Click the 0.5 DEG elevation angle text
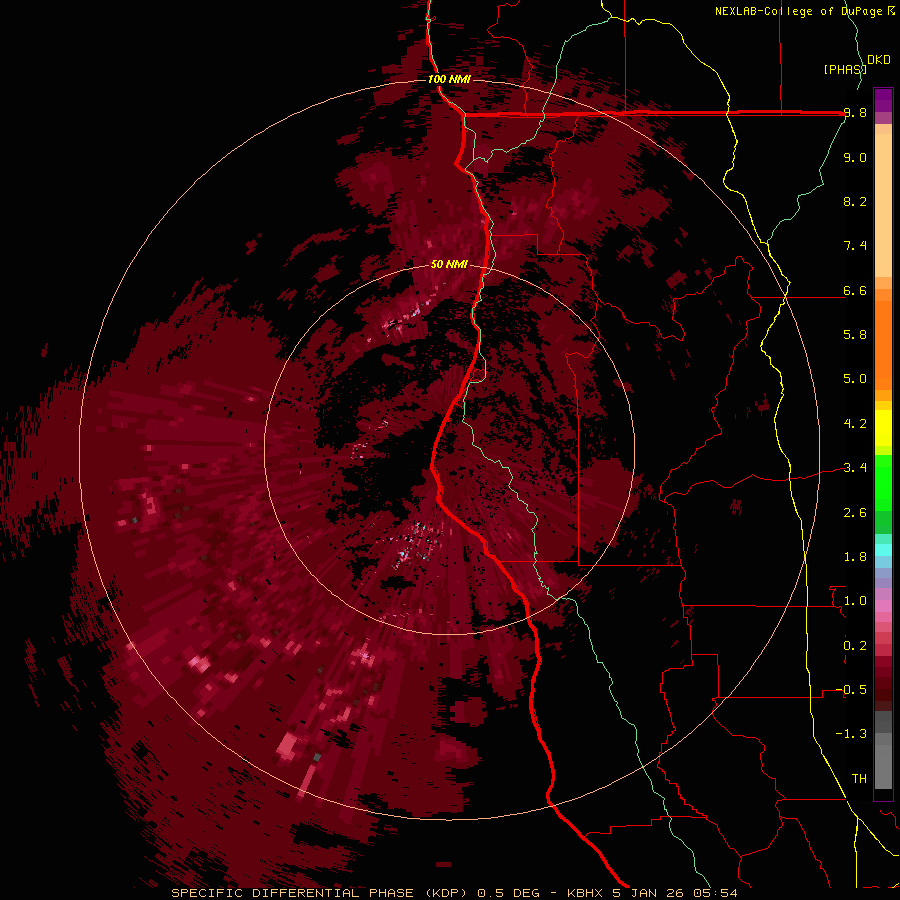This screenshot has height=900, width=900. (509, 893)
